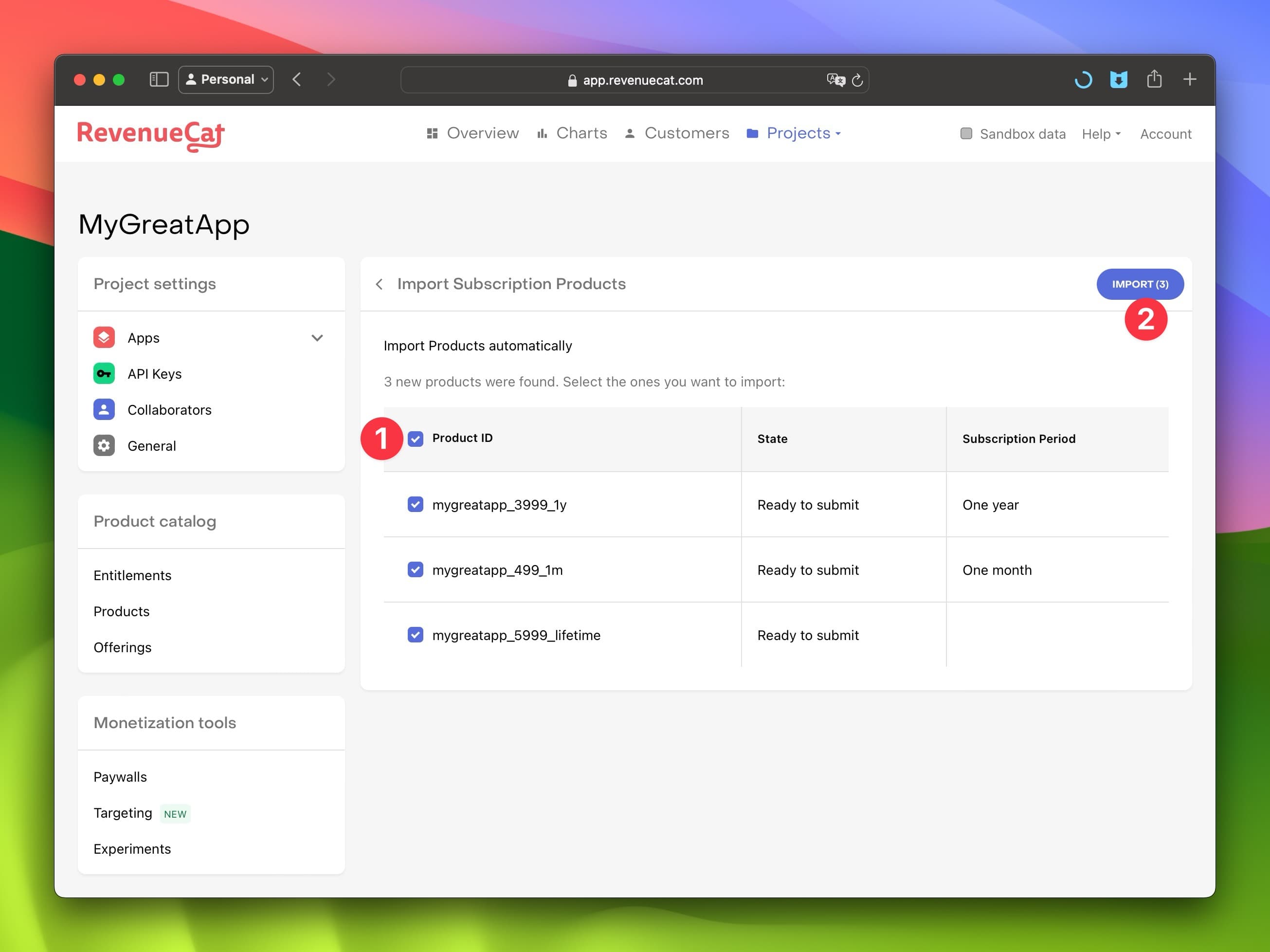Uncheck mygreatapp_5999_lifetime product
This screenshot has height=952, width=1270.
[416, 635]
